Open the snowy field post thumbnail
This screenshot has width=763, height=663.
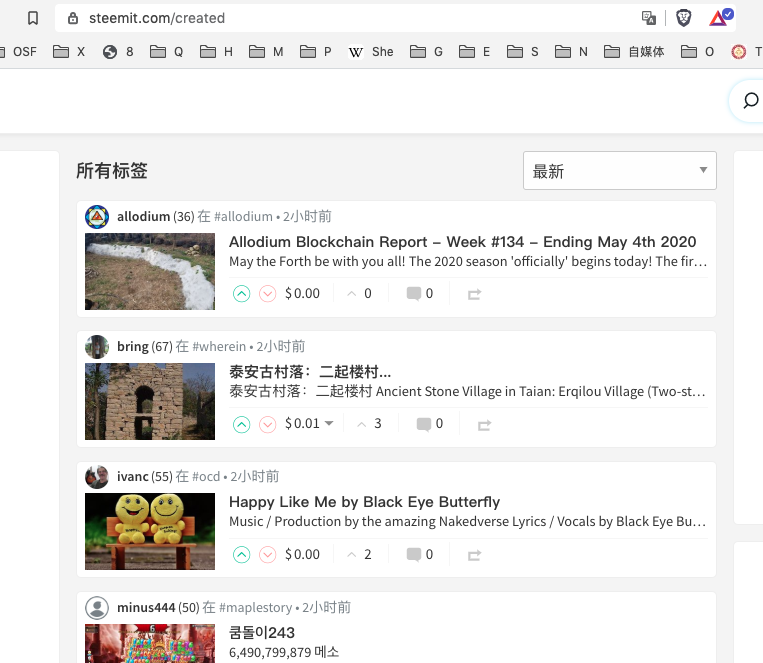click(150, 272)
